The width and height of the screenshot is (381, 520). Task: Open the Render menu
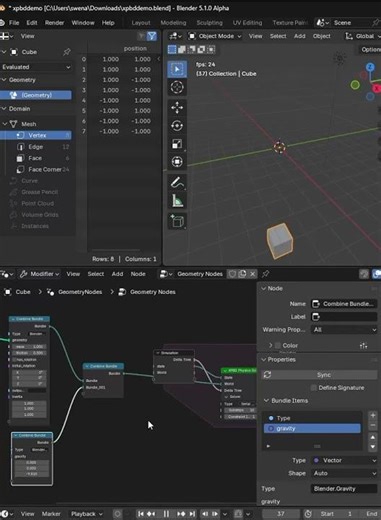[x=54, y=23]
